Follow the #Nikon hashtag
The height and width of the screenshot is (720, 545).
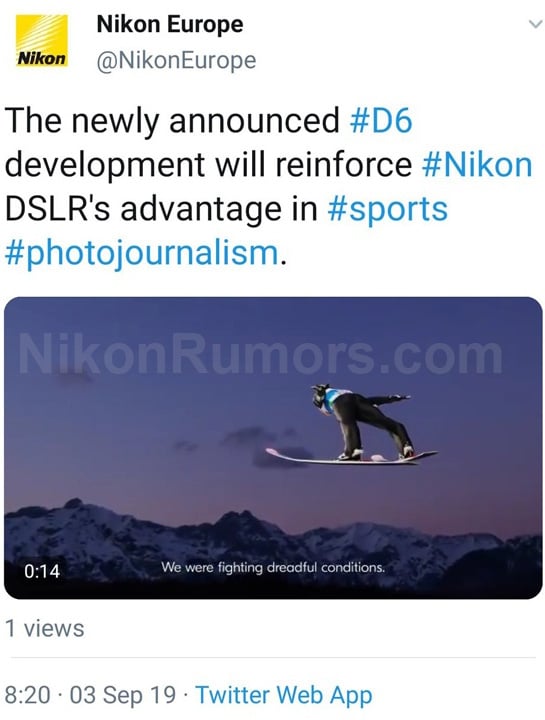[x=477, y=164]
